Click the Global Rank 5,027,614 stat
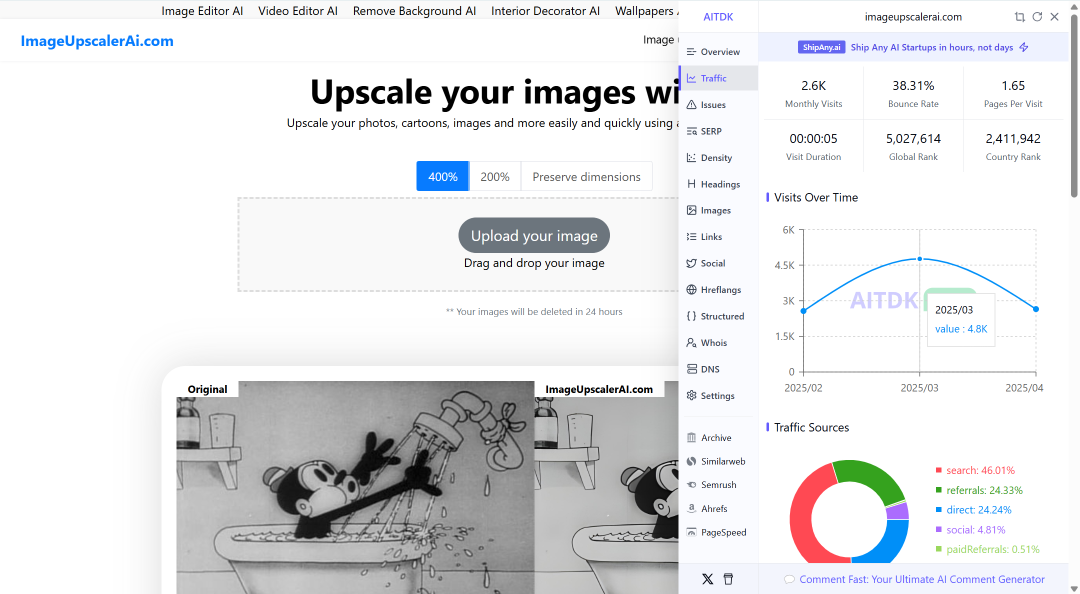Screen dimensions: 1080x594 click(913, 147)
